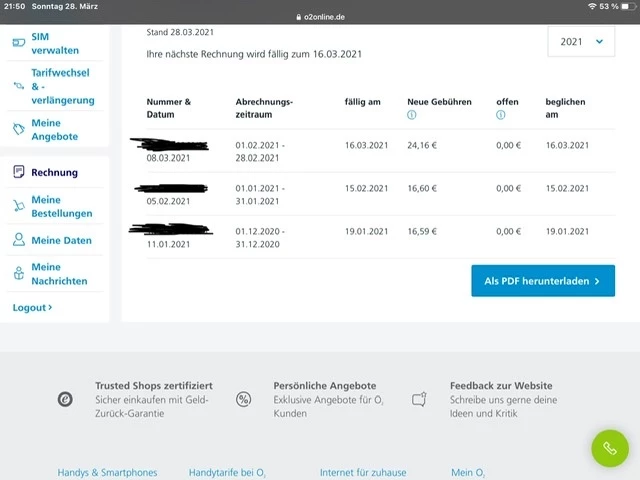Click the Meine Bestellungen cart icon

tap(18, 206)
